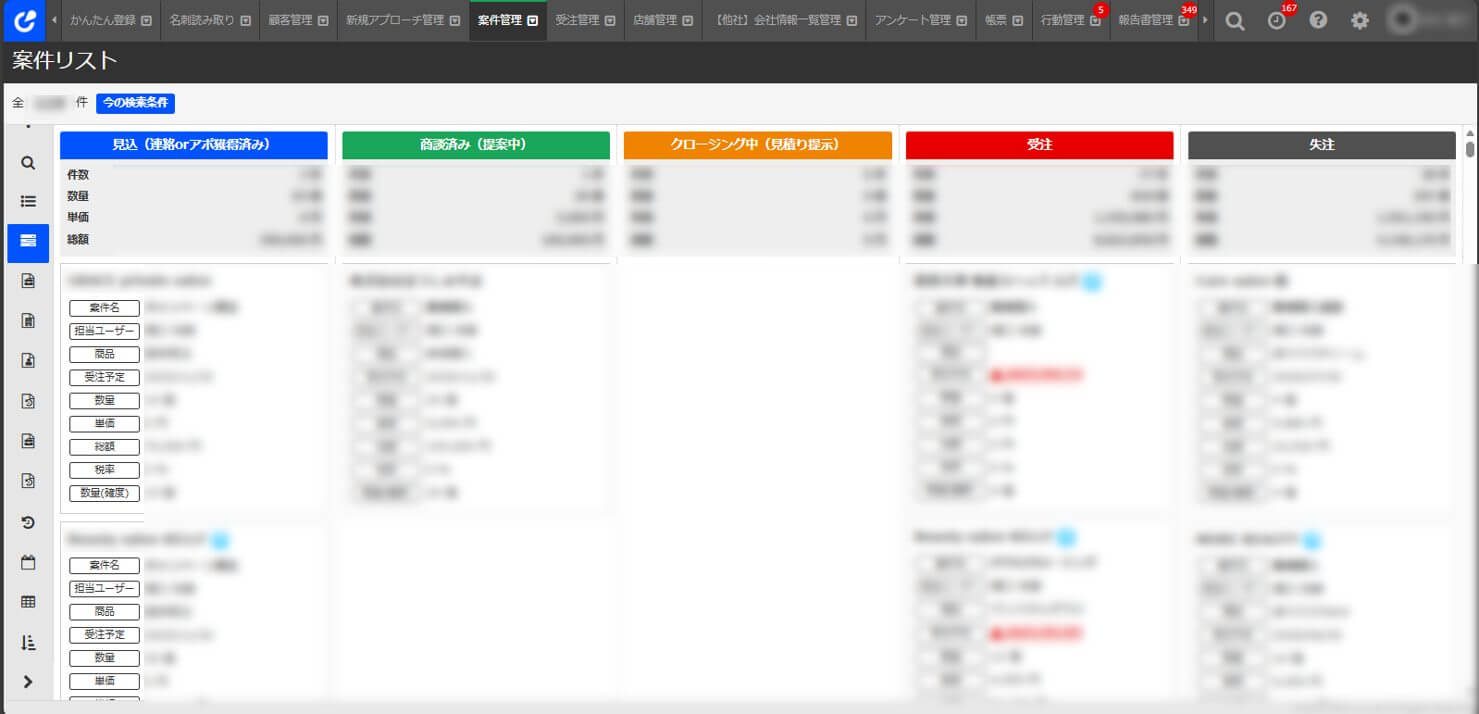Image resolution: width=1479 pixels, height=714 pixels.
Task: Open the table grid icon in sidebar
Action: (28, 602)
